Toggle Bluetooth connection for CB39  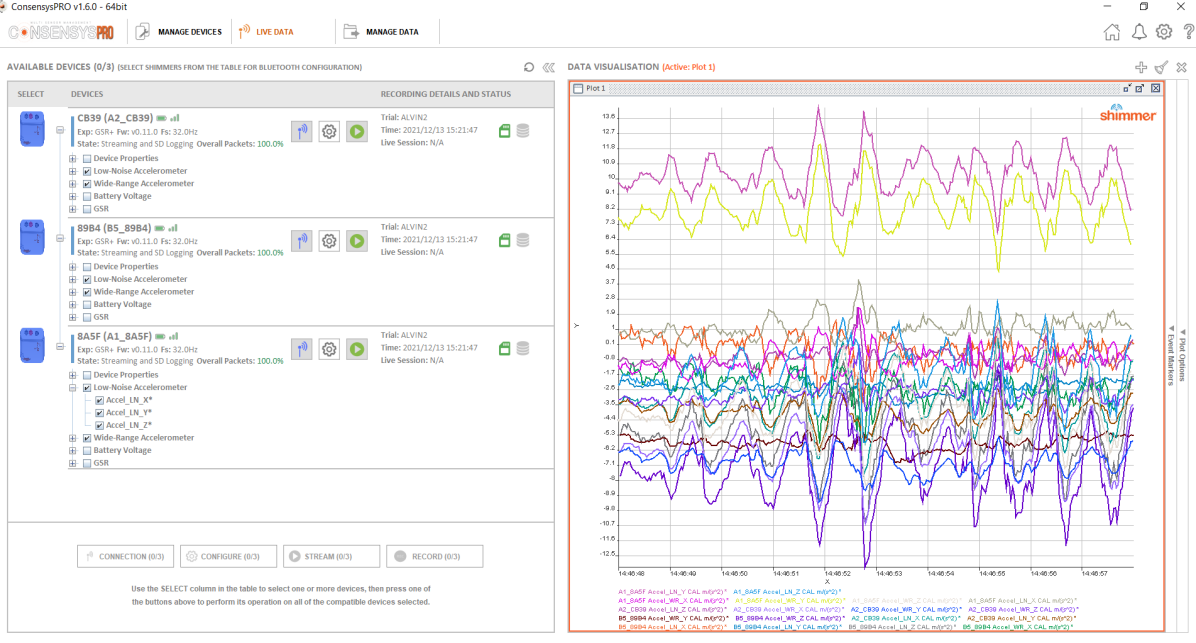tap(301, 131)
